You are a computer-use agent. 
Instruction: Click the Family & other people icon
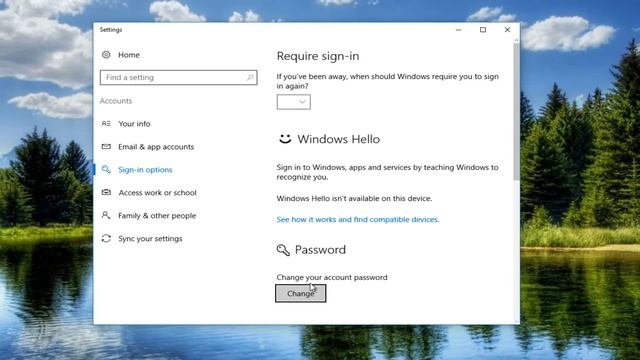pyautogui.click(x=106, y=215)
